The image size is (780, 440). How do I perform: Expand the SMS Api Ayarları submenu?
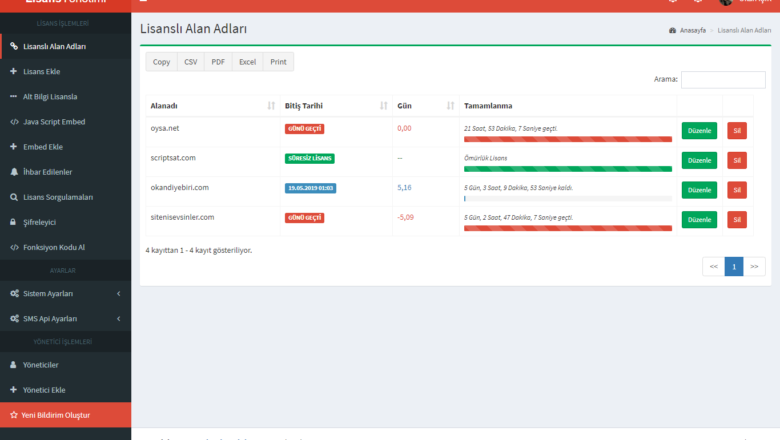point(118,319)
